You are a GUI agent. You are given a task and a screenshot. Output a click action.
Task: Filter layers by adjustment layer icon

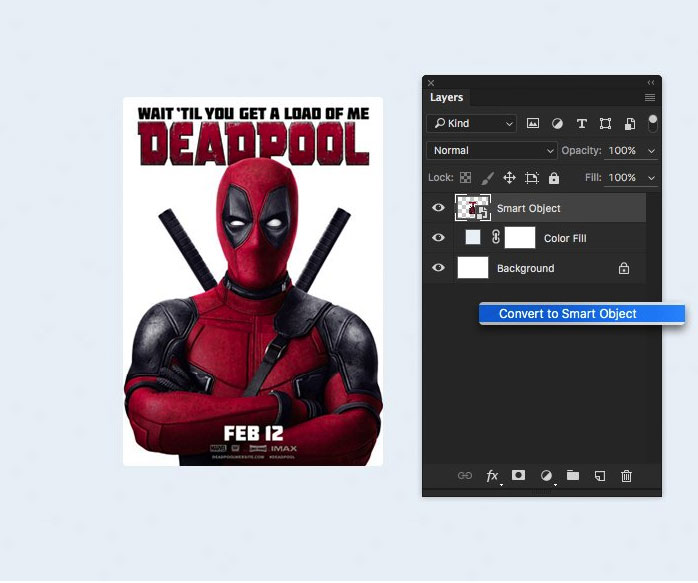point(557,123)
